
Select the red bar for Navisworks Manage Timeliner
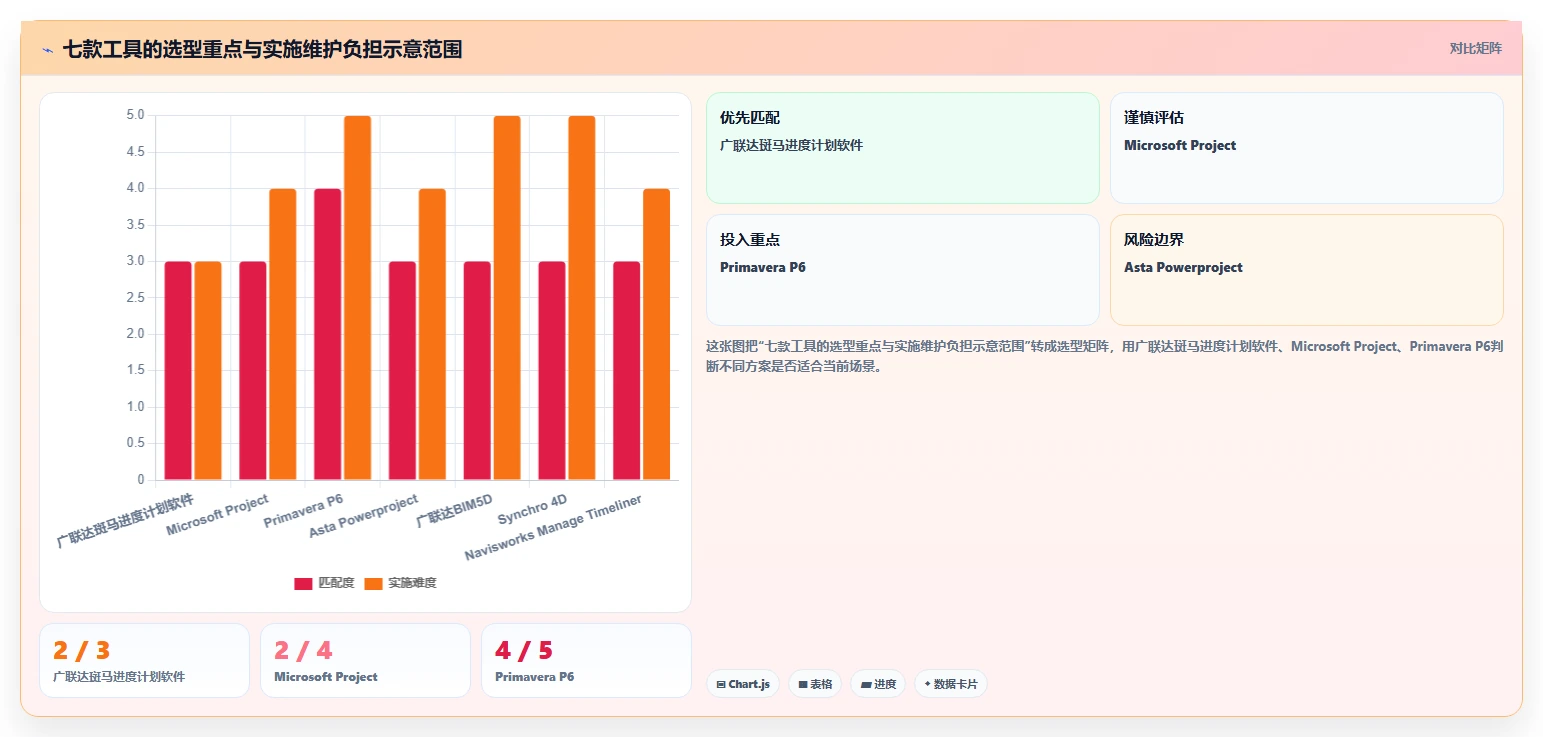[x=626, y=370]
